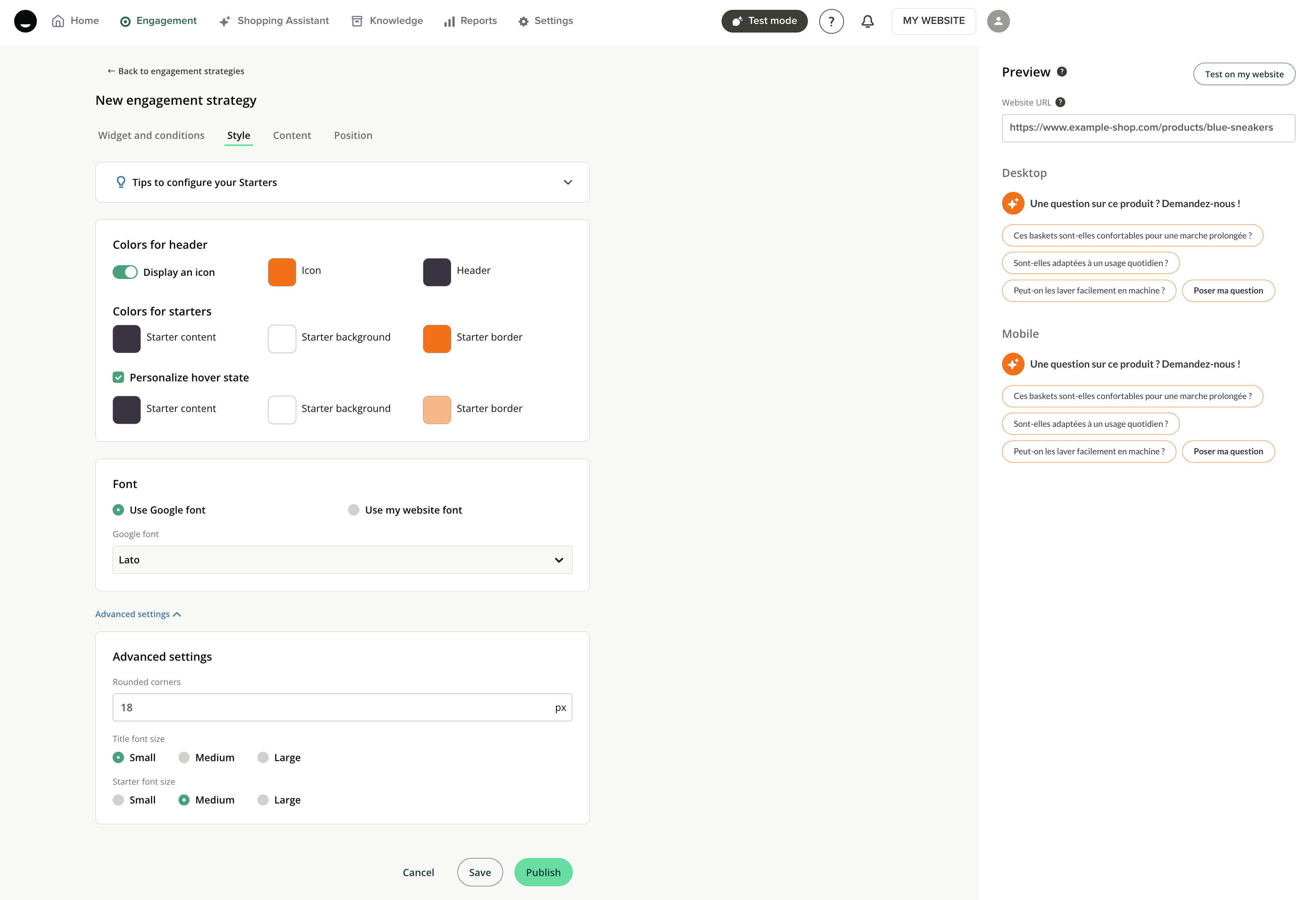
Task: Uncheck Personalize hover state checkbox
Action: (118, 377)
